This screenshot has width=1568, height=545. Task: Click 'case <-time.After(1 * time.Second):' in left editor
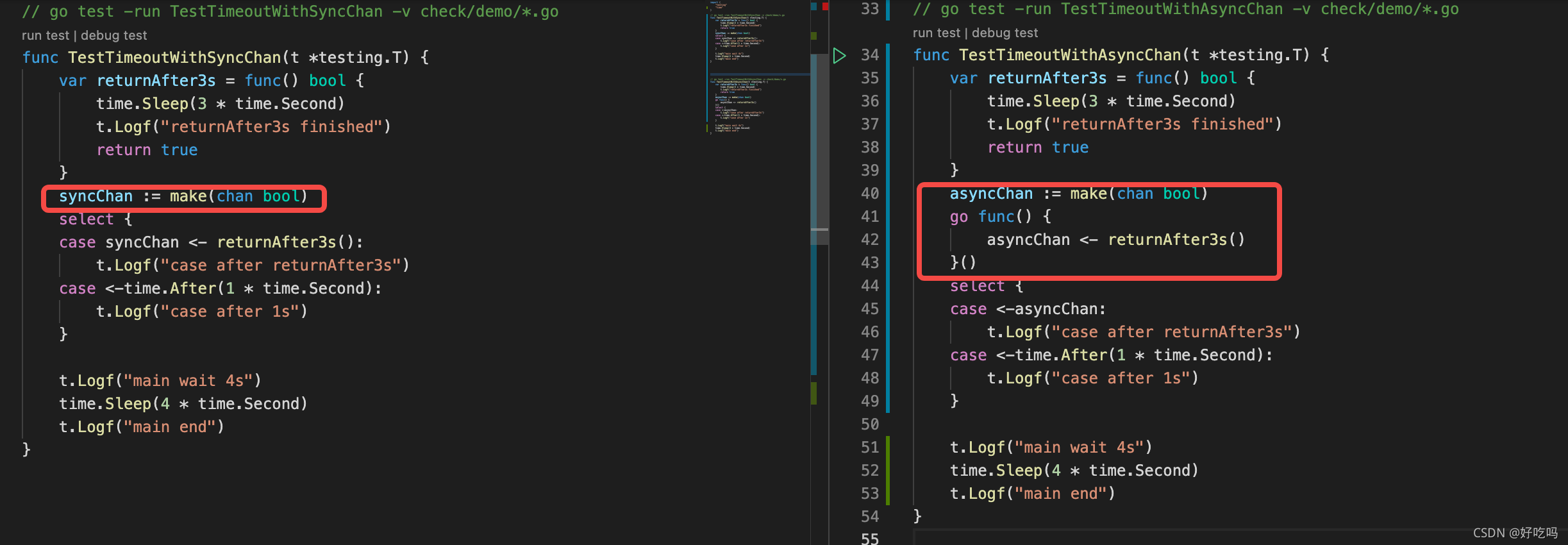[x=221, y=289]
